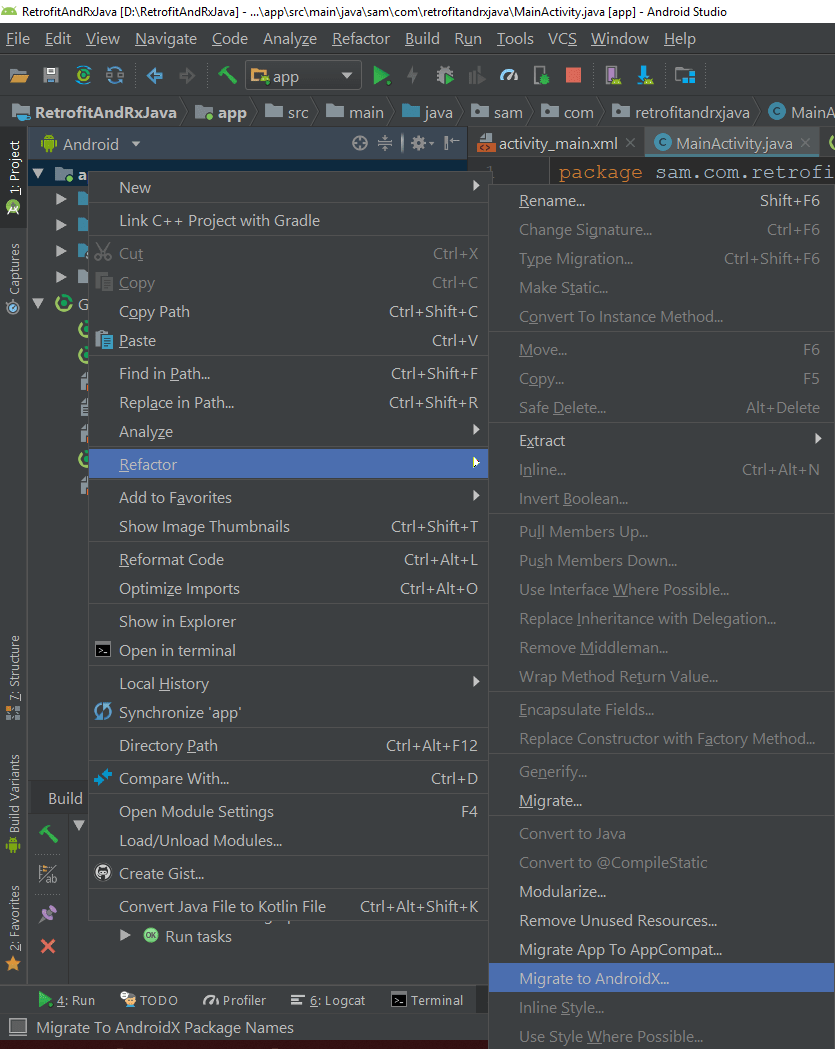Click the hide Project panel icon
Image resolution: width=835 pixels, height=1049 pixels.
click(452, 143)
